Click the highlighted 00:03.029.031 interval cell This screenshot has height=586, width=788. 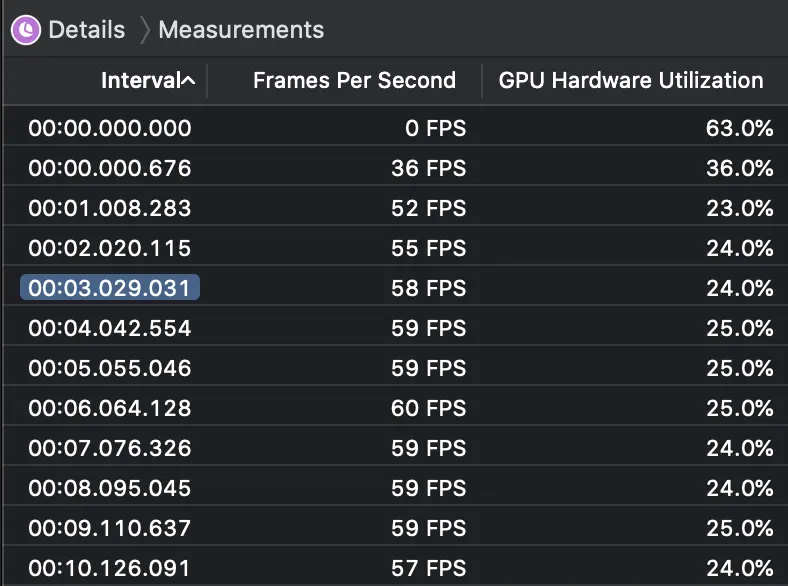click(110, 288)
